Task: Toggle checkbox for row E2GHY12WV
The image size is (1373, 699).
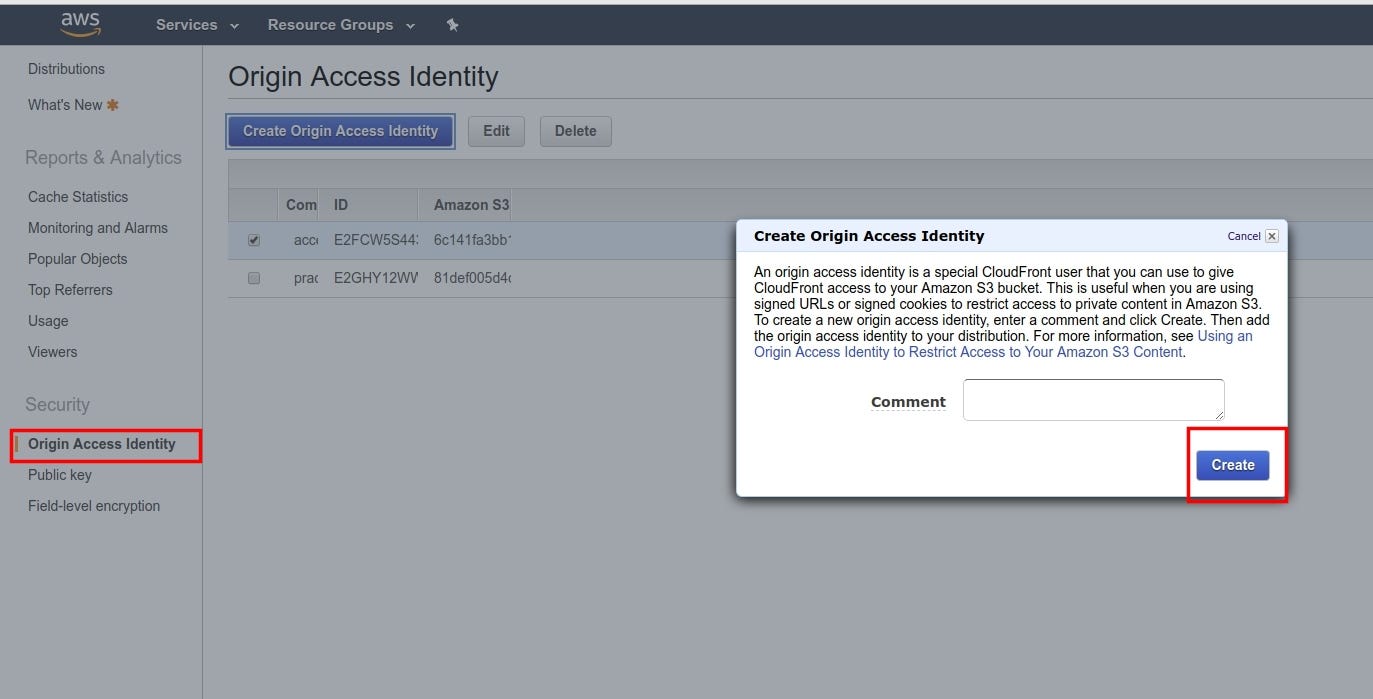Action: click(254, 278)
